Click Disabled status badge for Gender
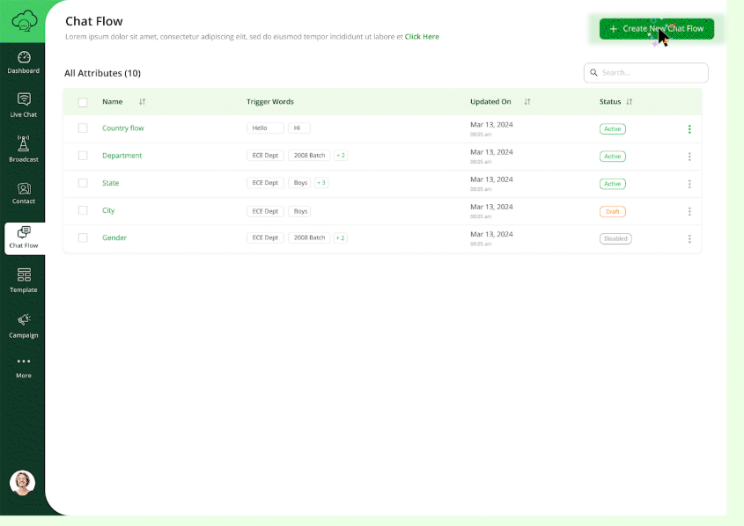 tap(615, 239)
